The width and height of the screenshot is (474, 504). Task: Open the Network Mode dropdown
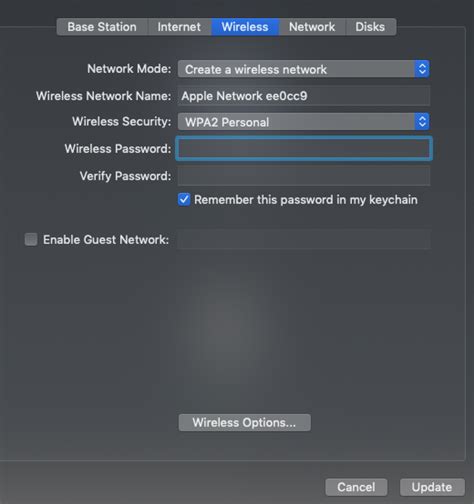(x=303, y=69)
